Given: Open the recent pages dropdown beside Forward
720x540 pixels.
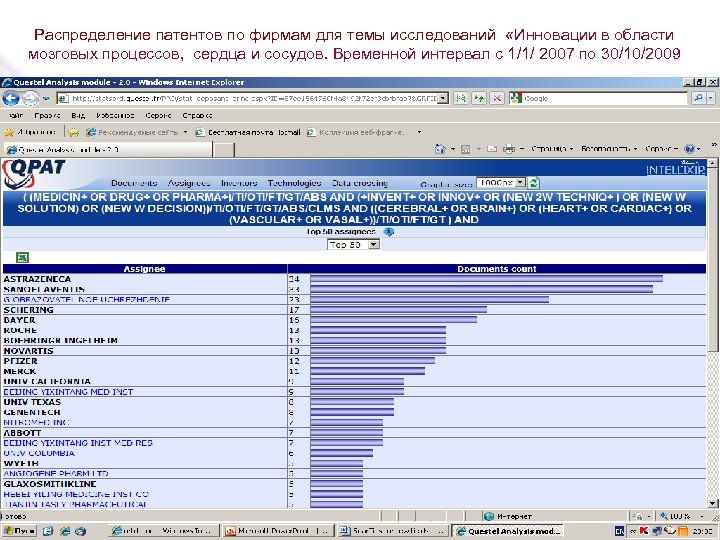Looking at the screenshot, I should tap(46, 98).
